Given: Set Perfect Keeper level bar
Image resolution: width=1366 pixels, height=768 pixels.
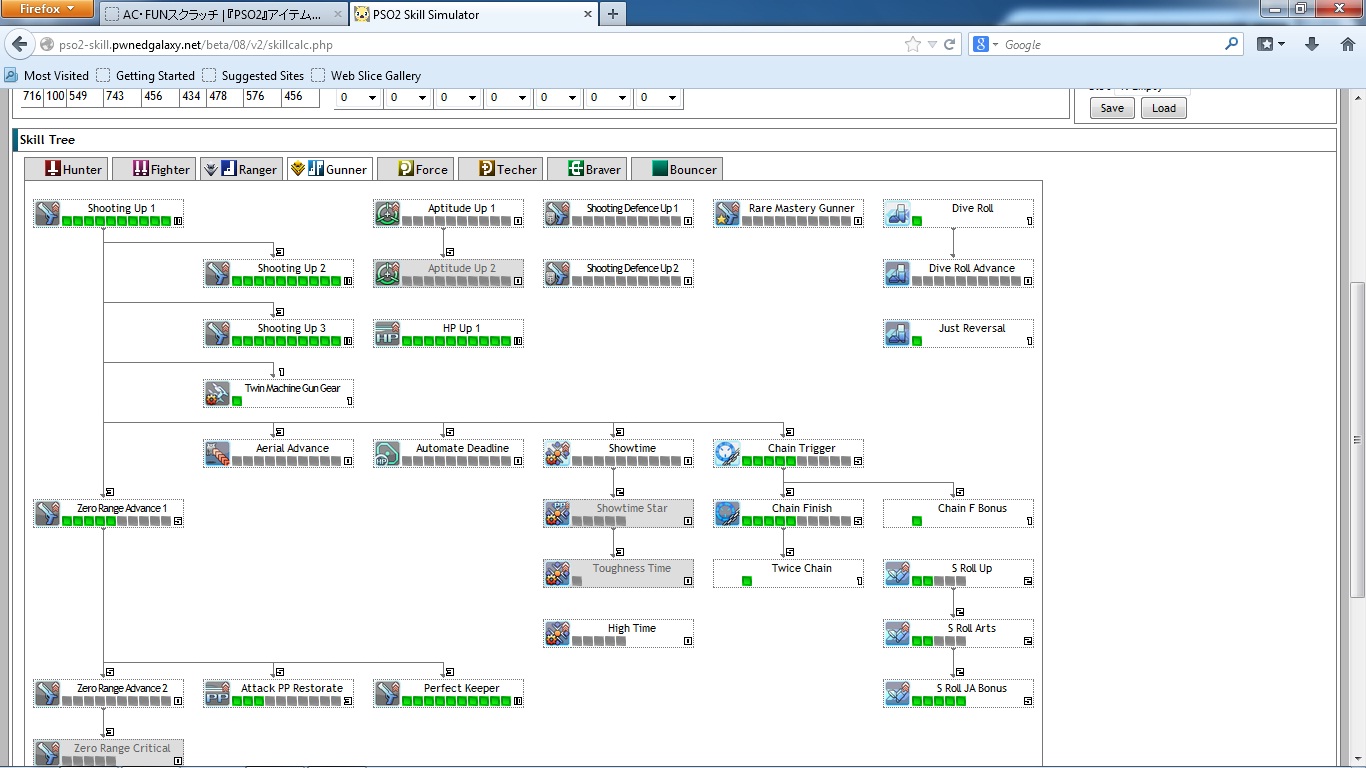Looking at the screenshot, I should pyautogui.click(x=456, y=701).
